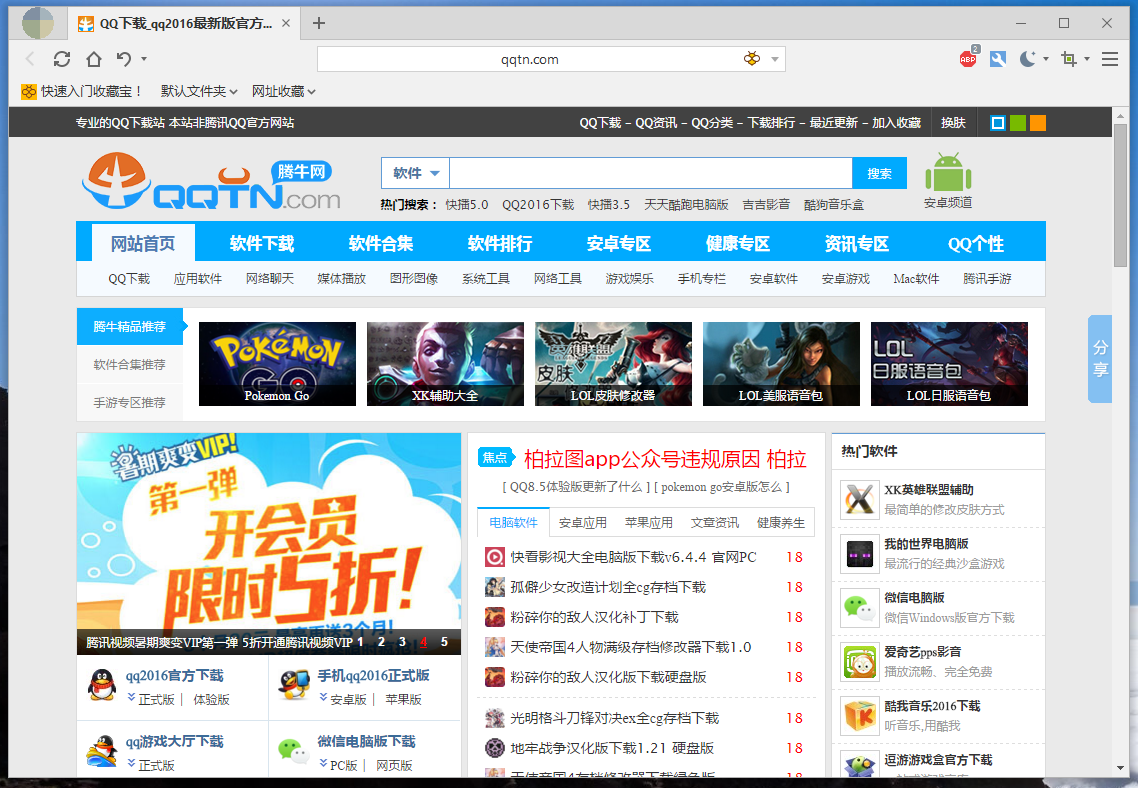The width and height of the screenshot is (1138, 788).
Task: Open dropdown next to the undo icon
Action: point(144,59)
